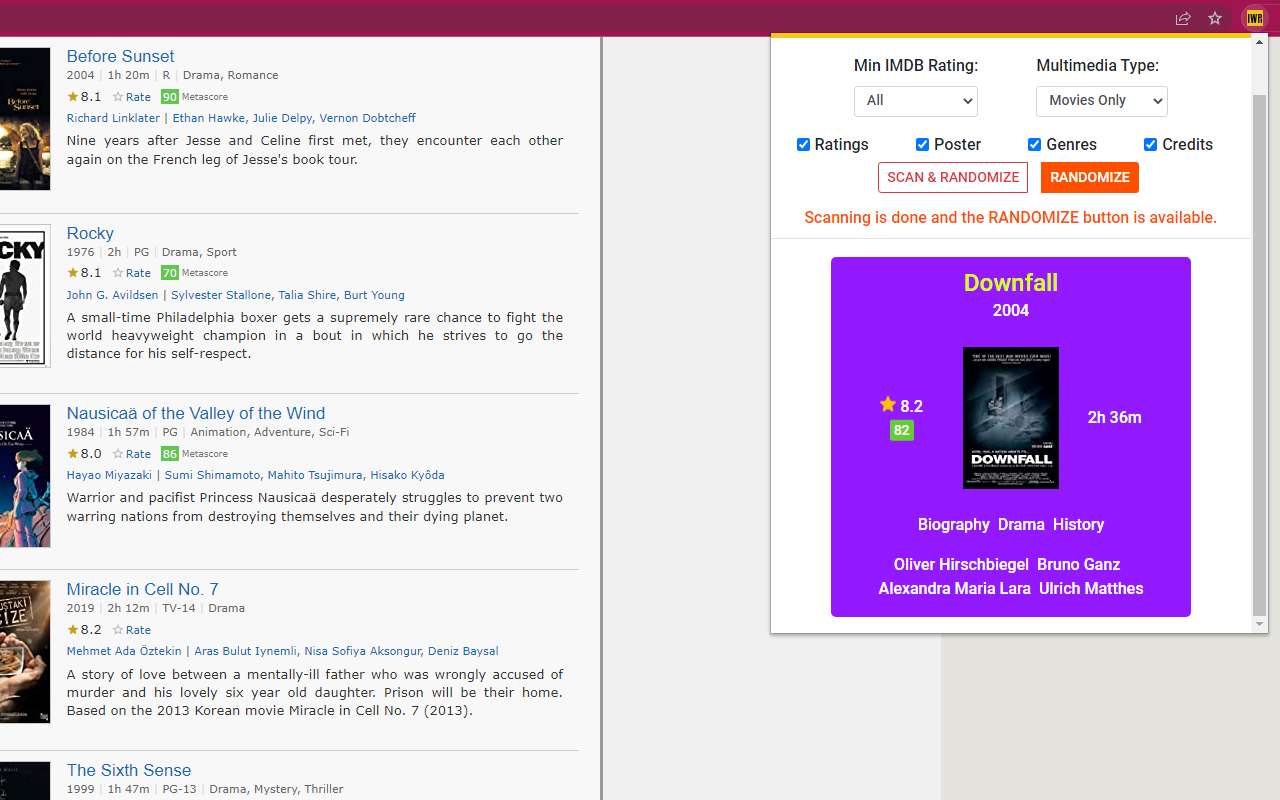The width and height of the screenshot is (1280, 800).
Task: Click the 90 Metascore badge of Before Sunset
Action: (x=170, y=97)
